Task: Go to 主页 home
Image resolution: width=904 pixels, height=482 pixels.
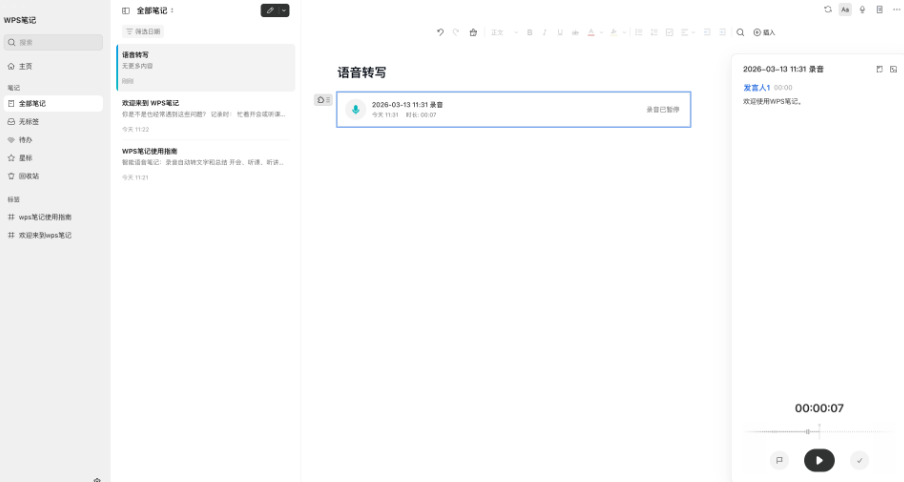Action: point(53,66)
